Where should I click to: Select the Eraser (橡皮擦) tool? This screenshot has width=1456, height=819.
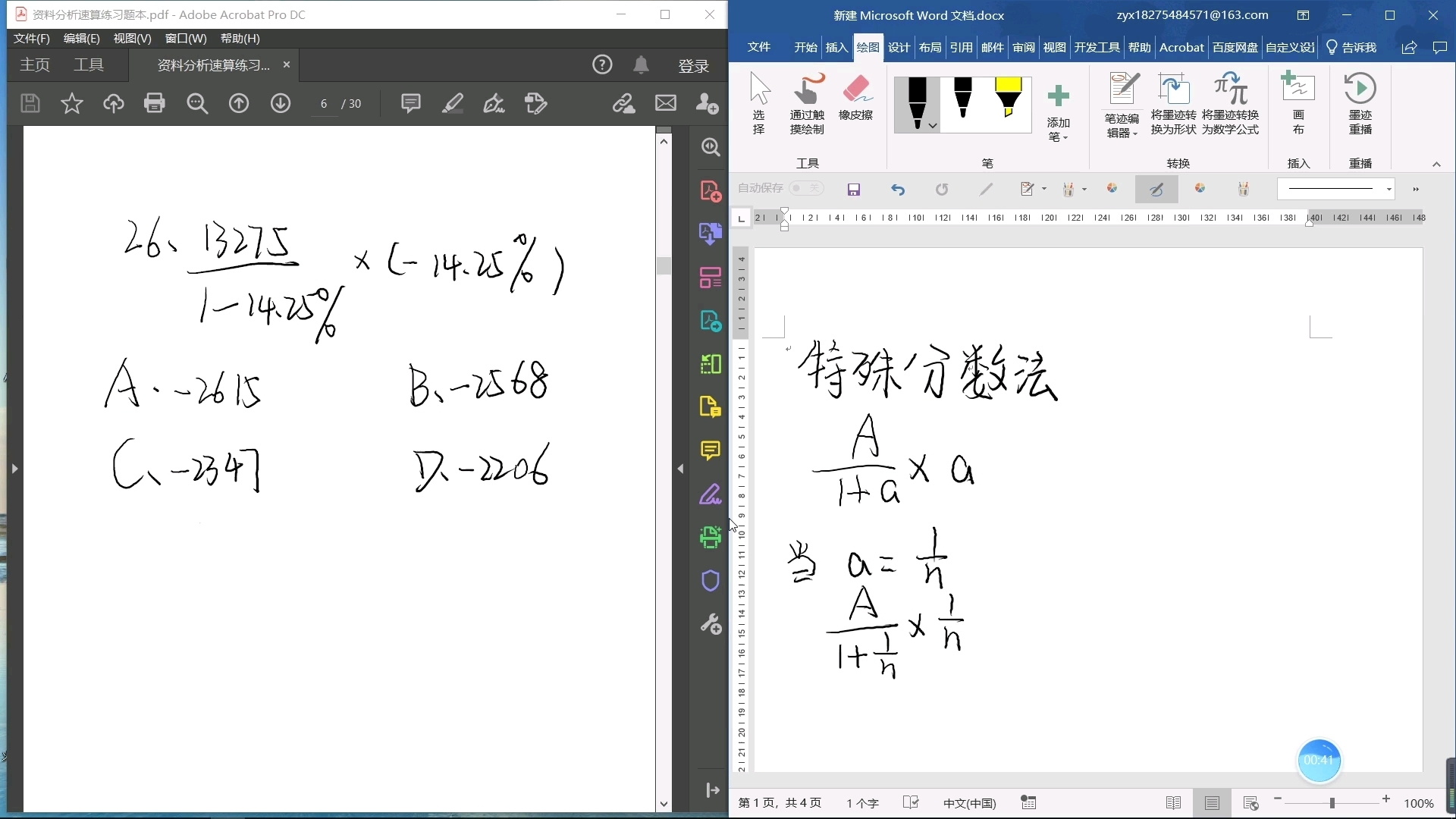(x=855, y=99)
